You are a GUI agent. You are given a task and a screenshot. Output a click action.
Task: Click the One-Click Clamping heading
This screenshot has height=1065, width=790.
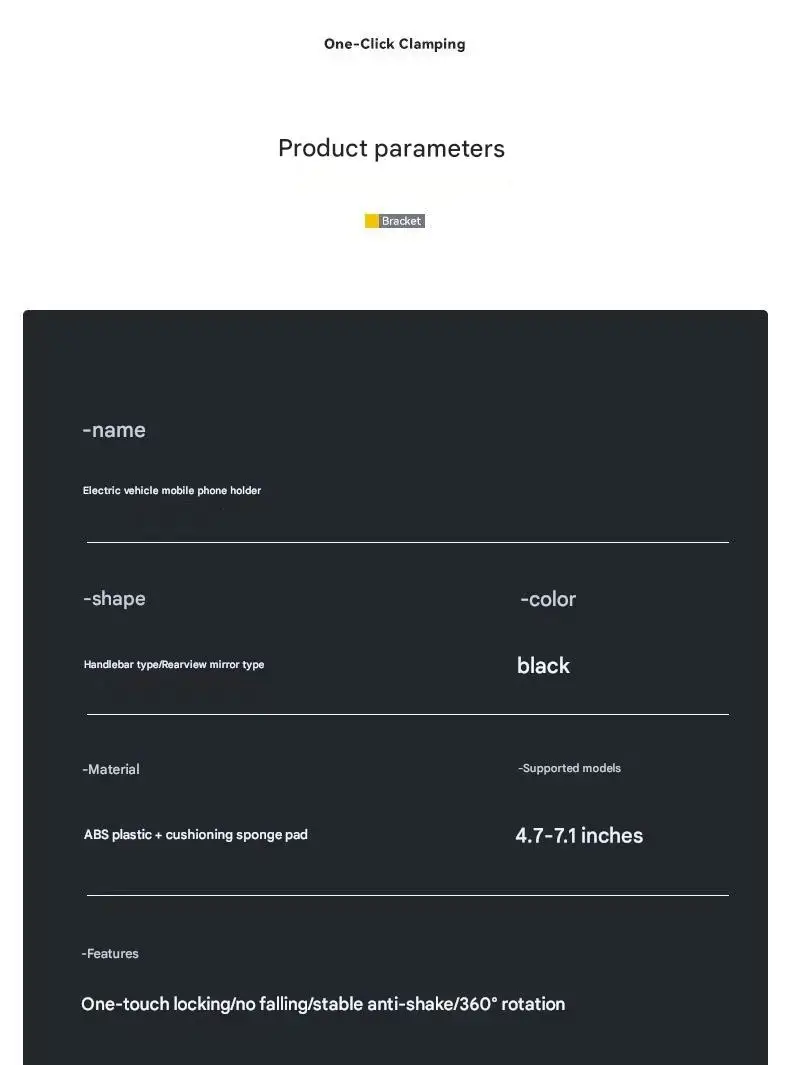tap(394, 44)
